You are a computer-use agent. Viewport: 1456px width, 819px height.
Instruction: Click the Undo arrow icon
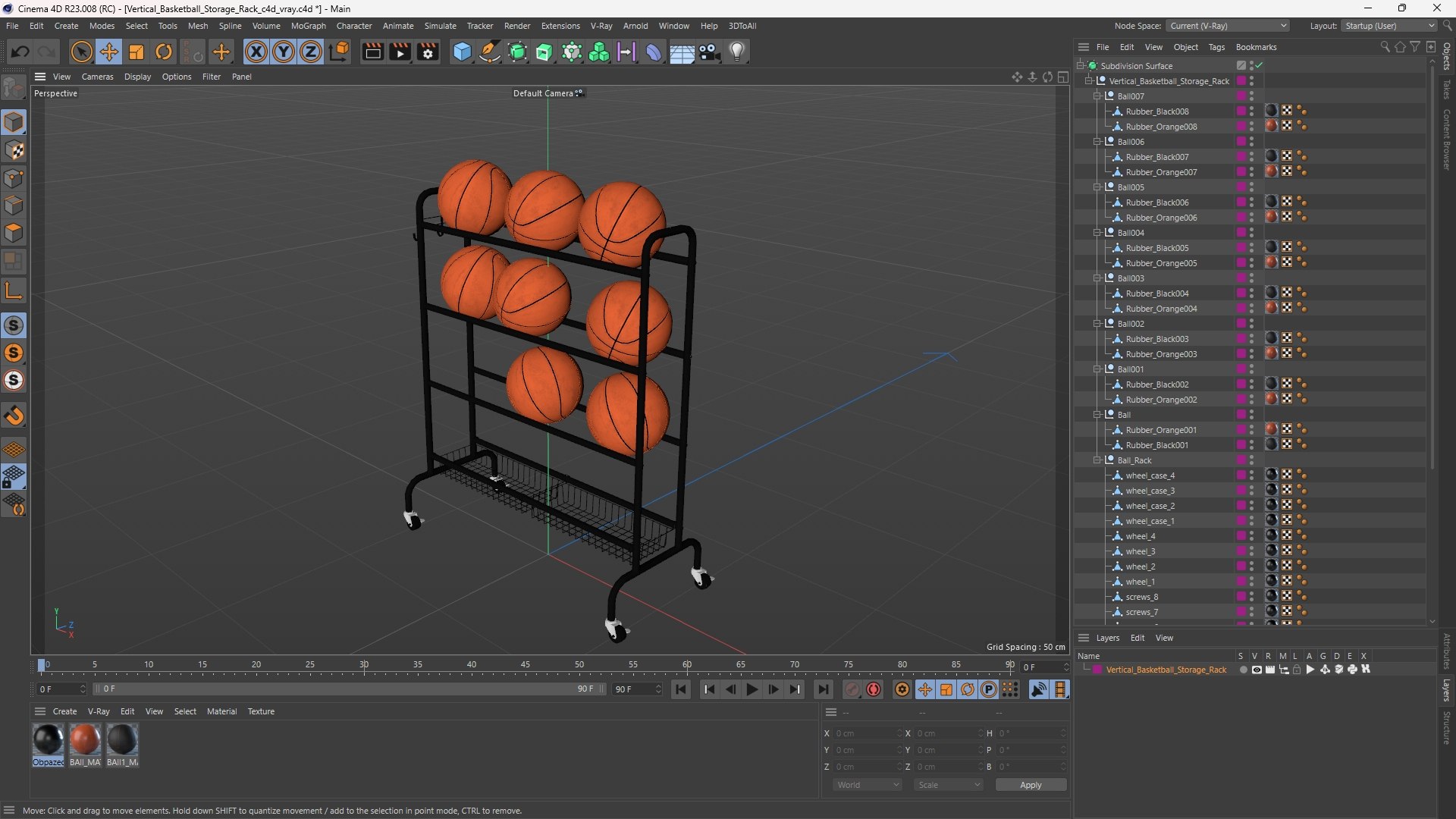click(x=20, y=52)
